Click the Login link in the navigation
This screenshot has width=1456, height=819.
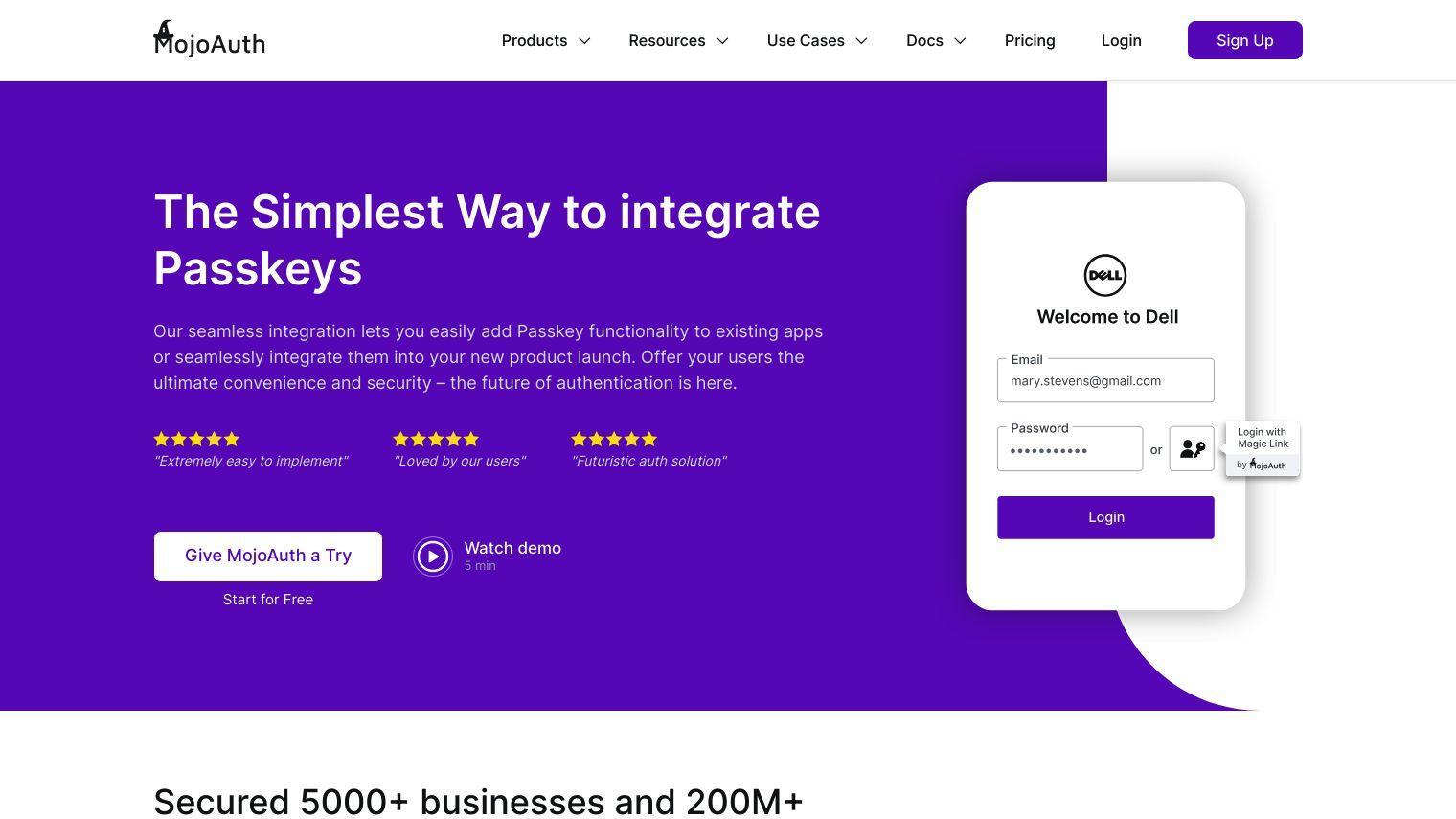click(1121, 40)
